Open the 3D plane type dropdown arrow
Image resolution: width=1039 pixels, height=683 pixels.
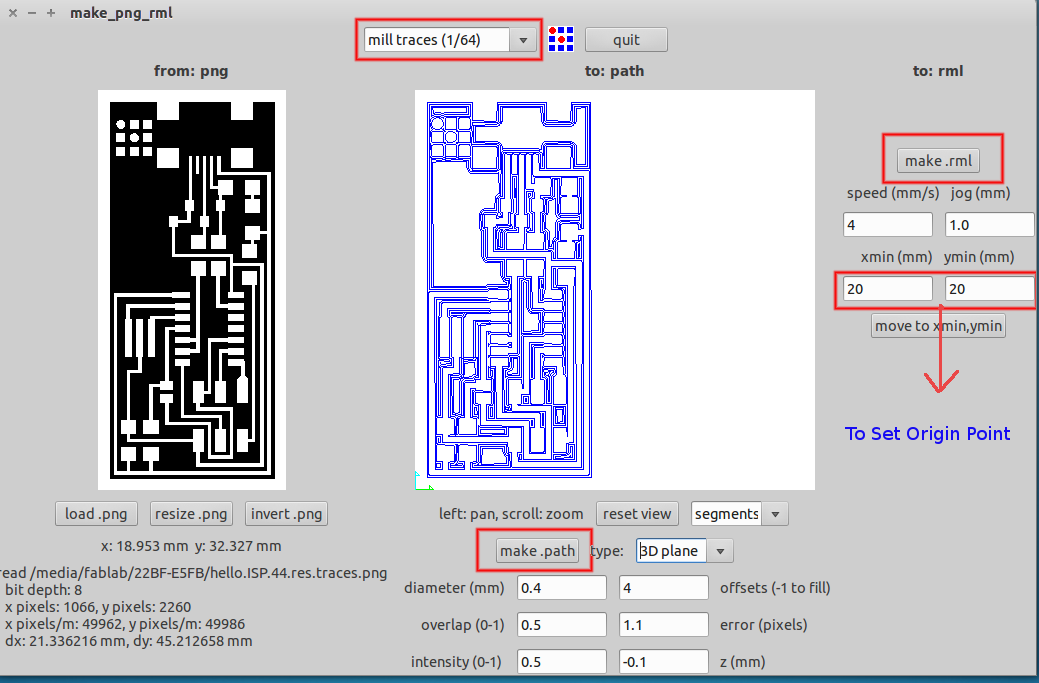(720, 551)
